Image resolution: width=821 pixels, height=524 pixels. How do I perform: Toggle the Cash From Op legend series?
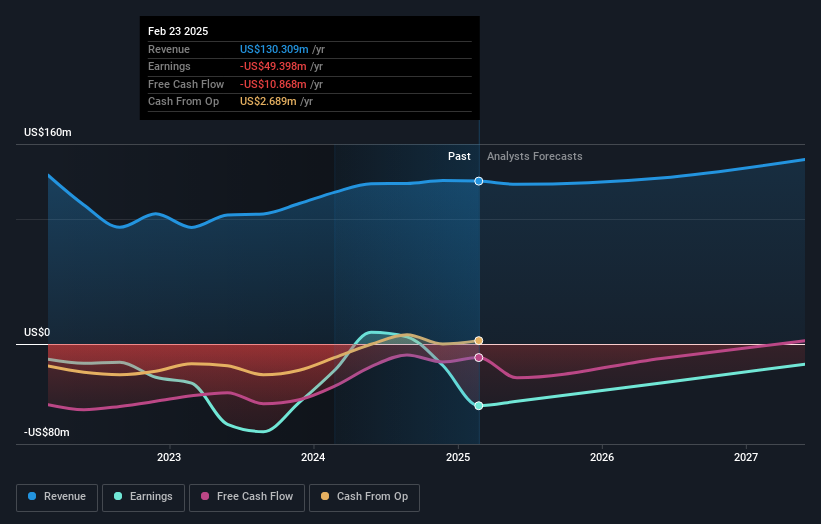point(364,497)
